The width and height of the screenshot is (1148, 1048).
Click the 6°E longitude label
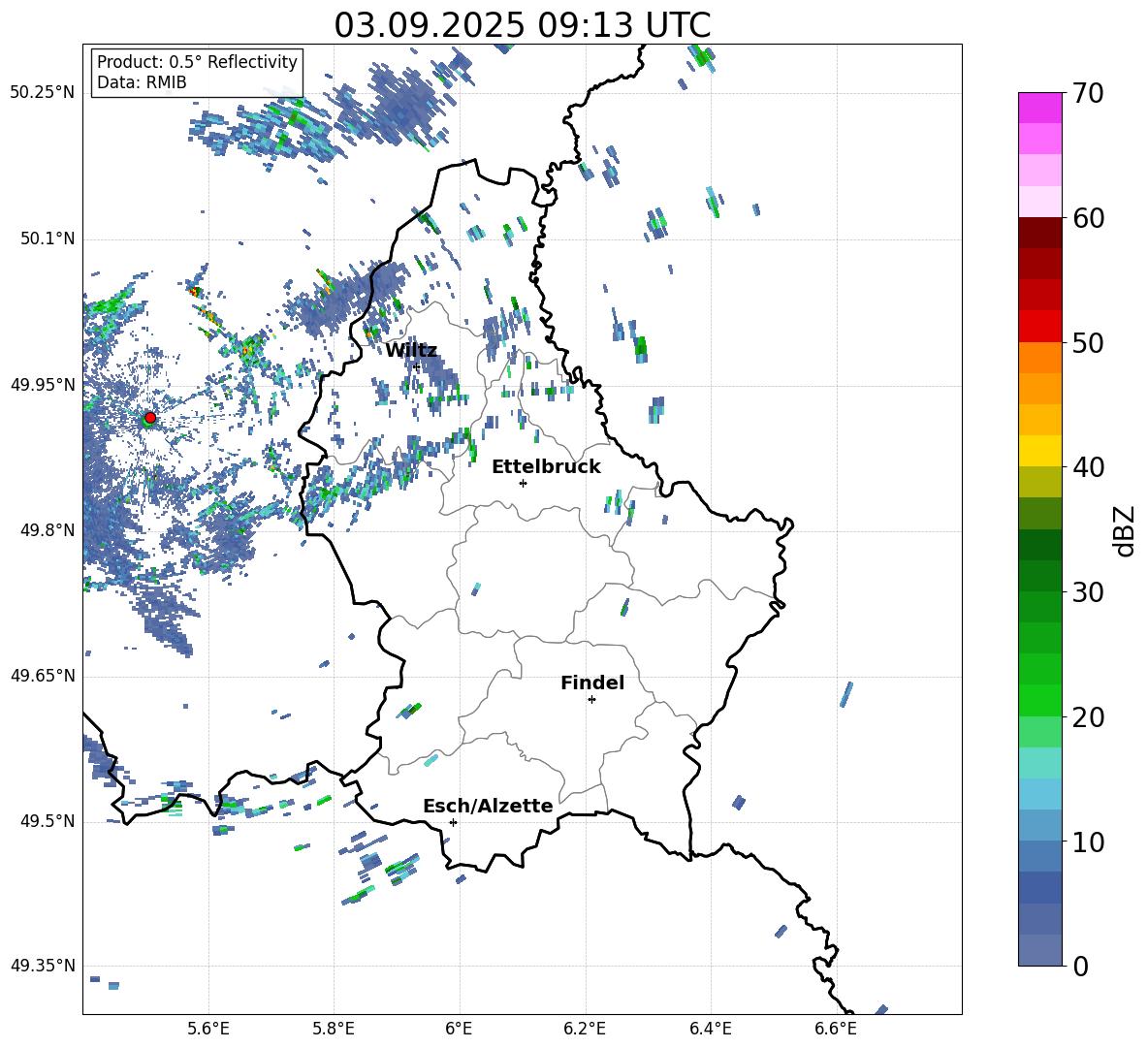[459, 1029]
